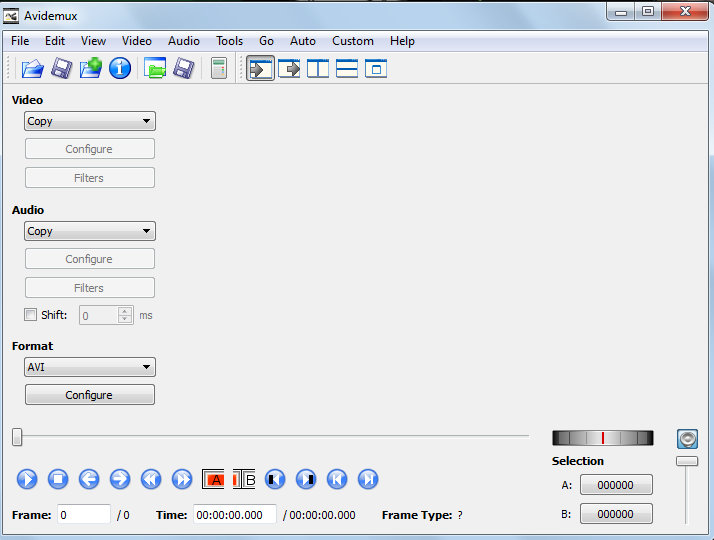This screenshot has height=540, width=714.
Task: Select the Output preview mode icon
Action: pyautogui.click(x=289, y=69)
